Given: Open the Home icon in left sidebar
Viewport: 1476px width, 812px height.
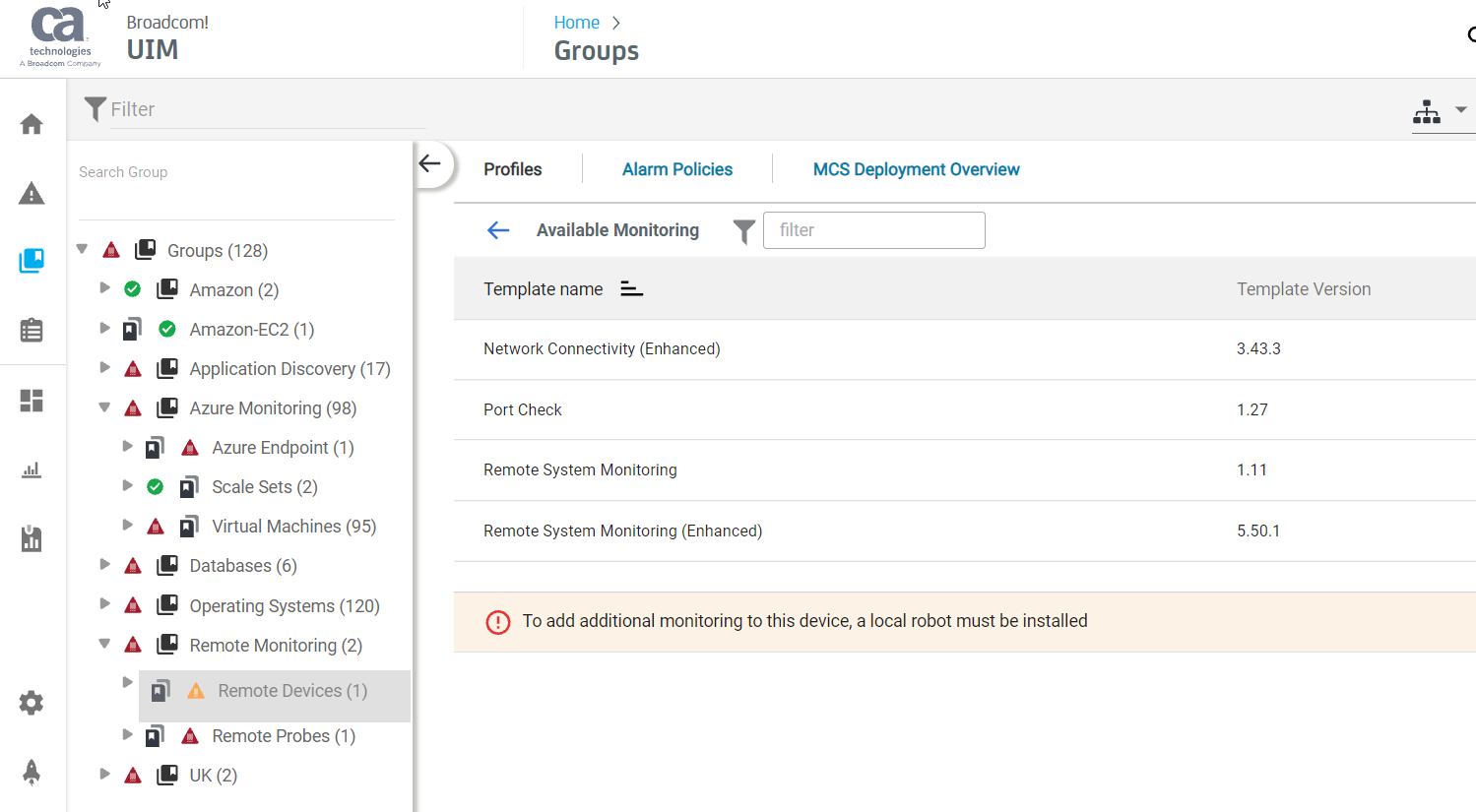Looking at the screenshot, I should coord(31,123).
